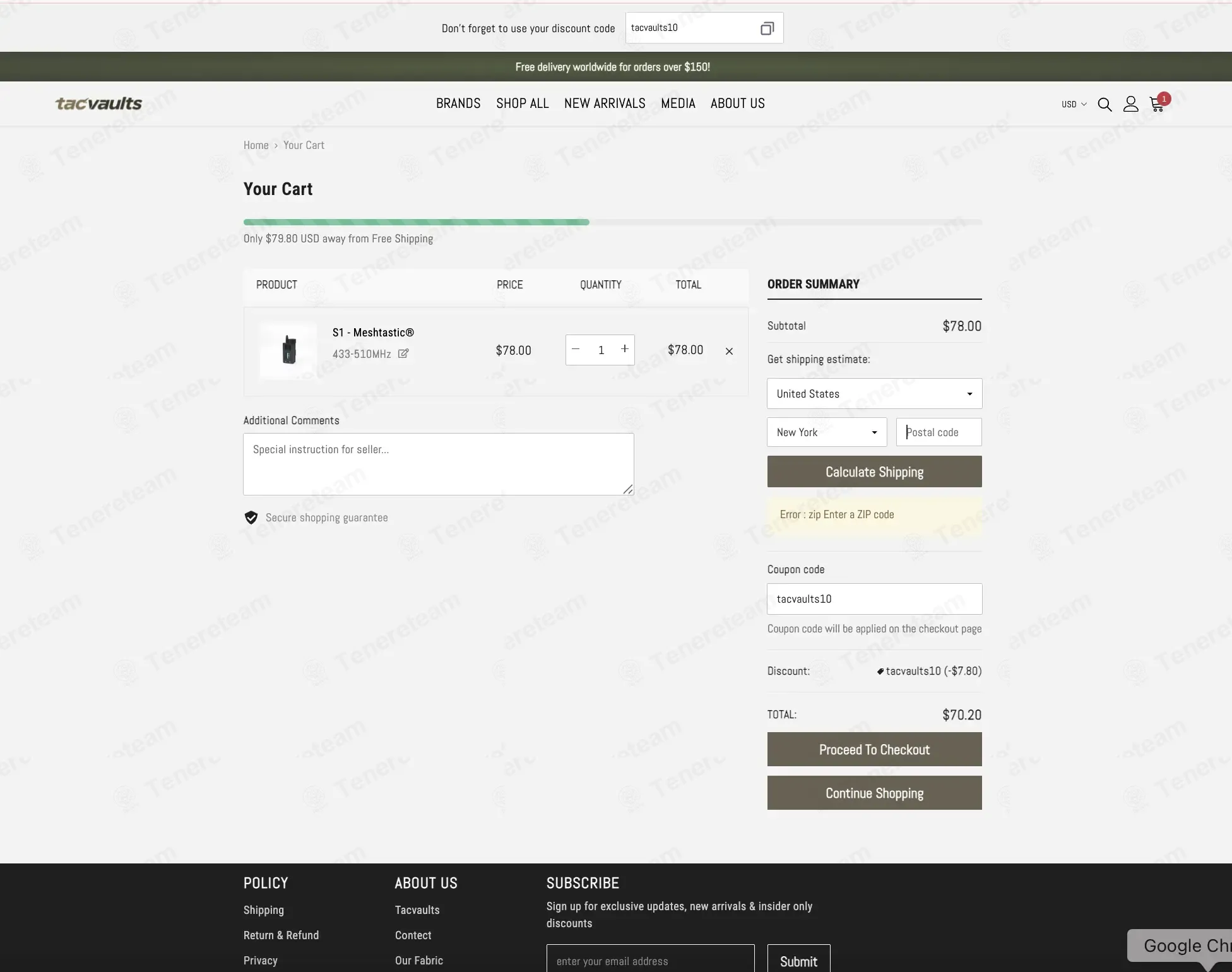Focus the Coupon code field
The width and height of the screenshot is (1232, 972).
(874, 599)
